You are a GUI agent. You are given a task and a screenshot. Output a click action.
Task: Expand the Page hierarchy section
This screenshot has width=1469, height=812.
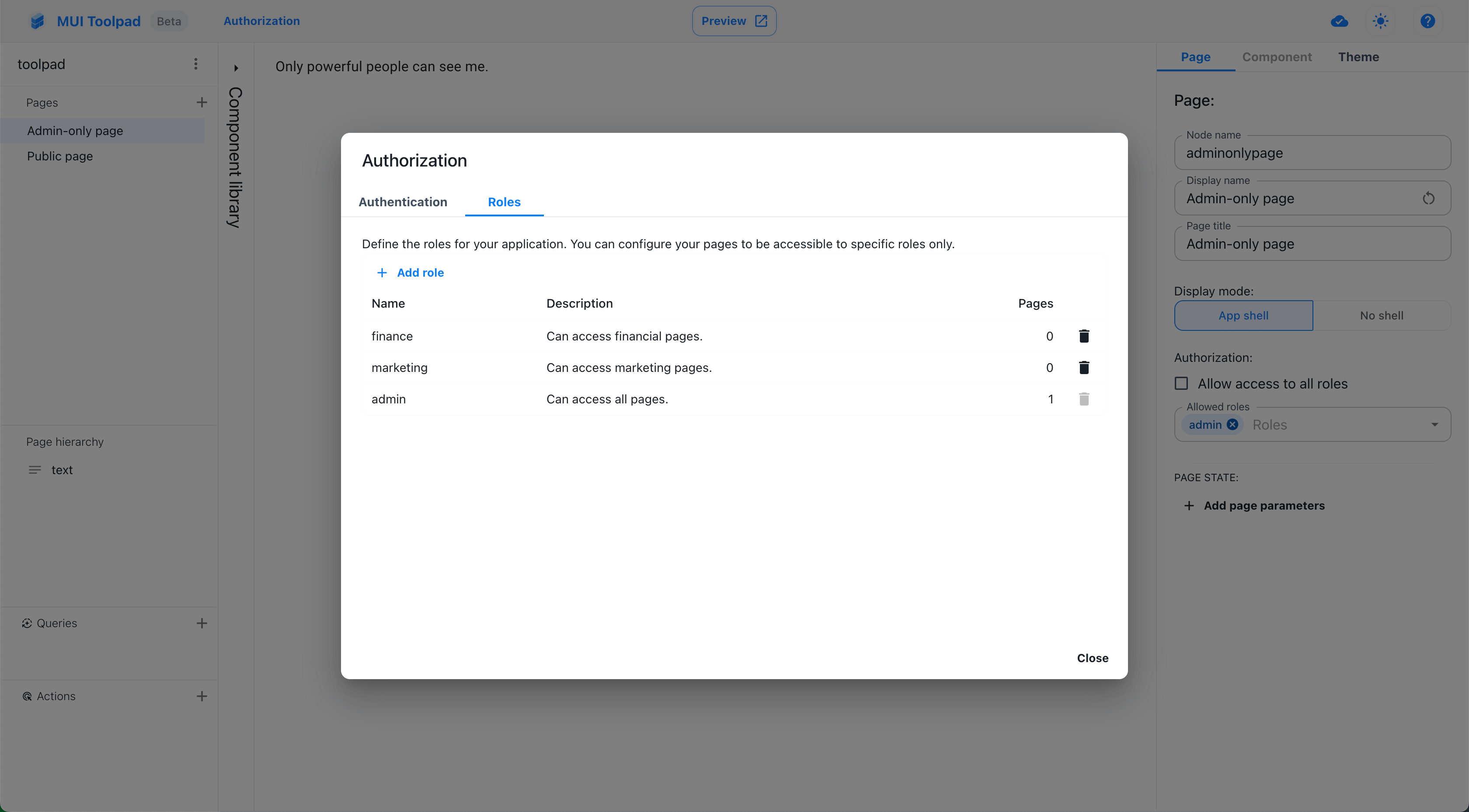coord(65,441)
